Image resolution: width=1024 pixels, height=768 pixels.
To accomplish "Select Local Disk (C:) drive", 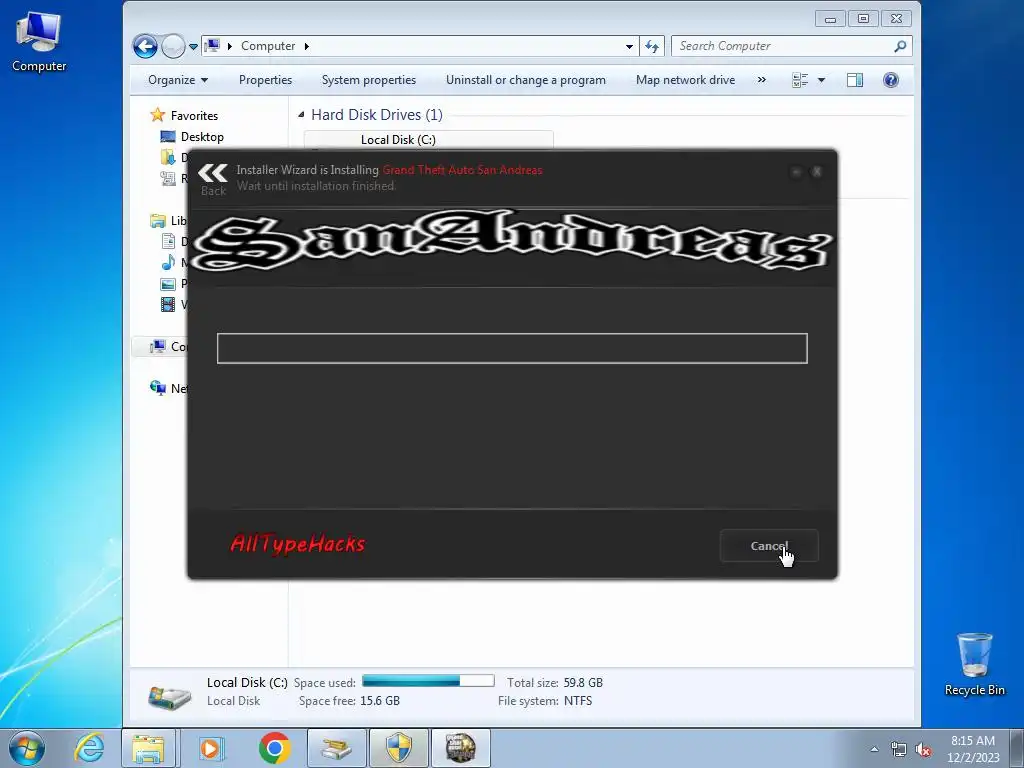I will point(398,140).
